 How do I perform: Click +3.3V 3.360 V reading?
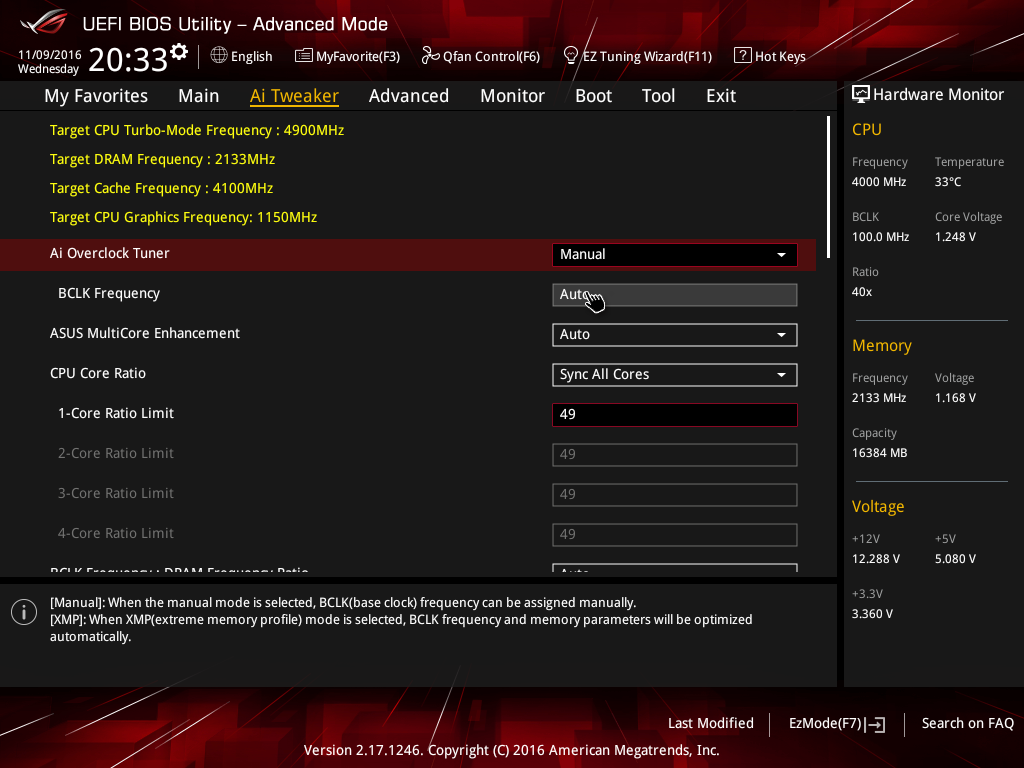pos(872,614)
